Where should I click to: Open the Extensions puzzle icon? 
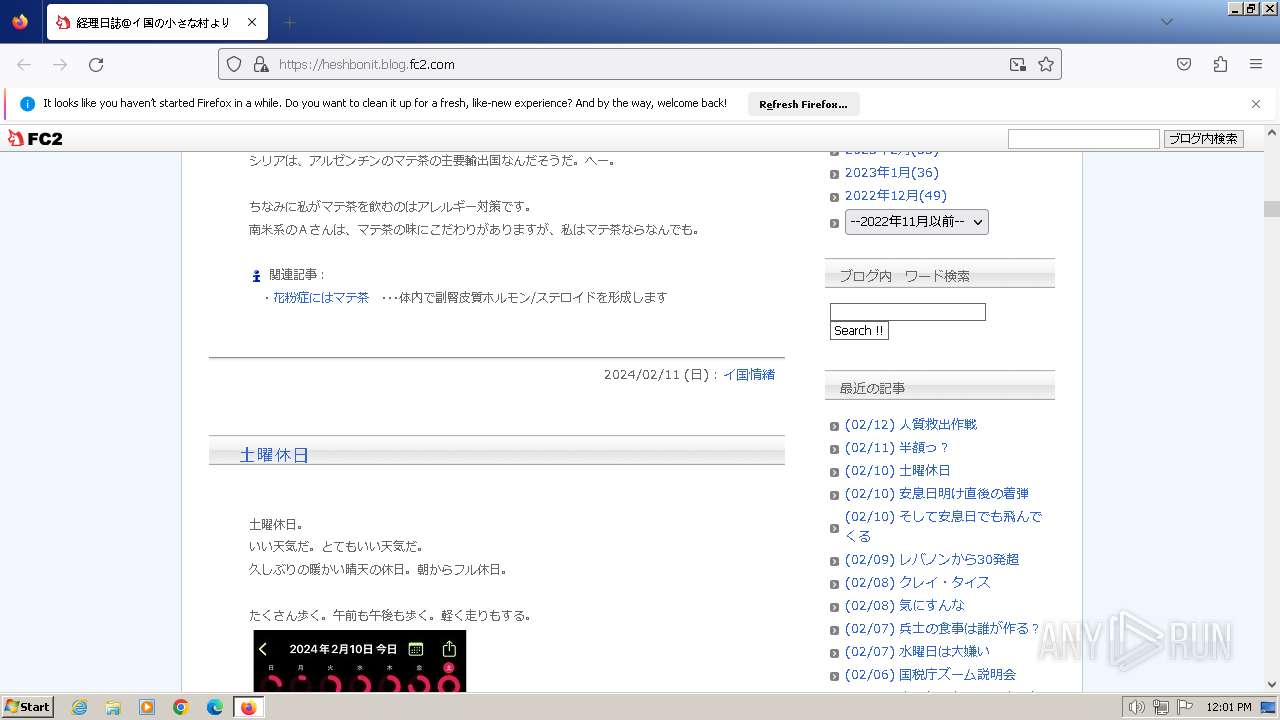point(1220,64)
